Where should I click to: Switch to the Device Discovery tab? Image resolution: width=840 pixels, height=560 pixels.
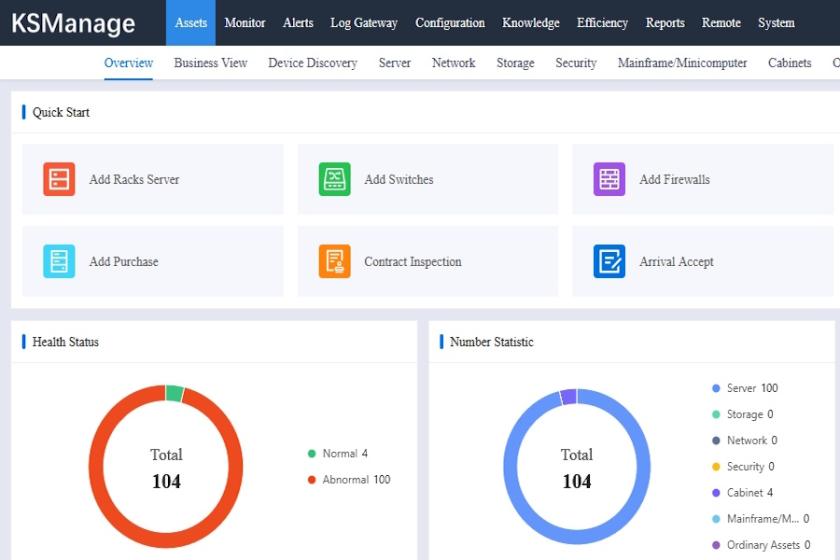point(313,63)
